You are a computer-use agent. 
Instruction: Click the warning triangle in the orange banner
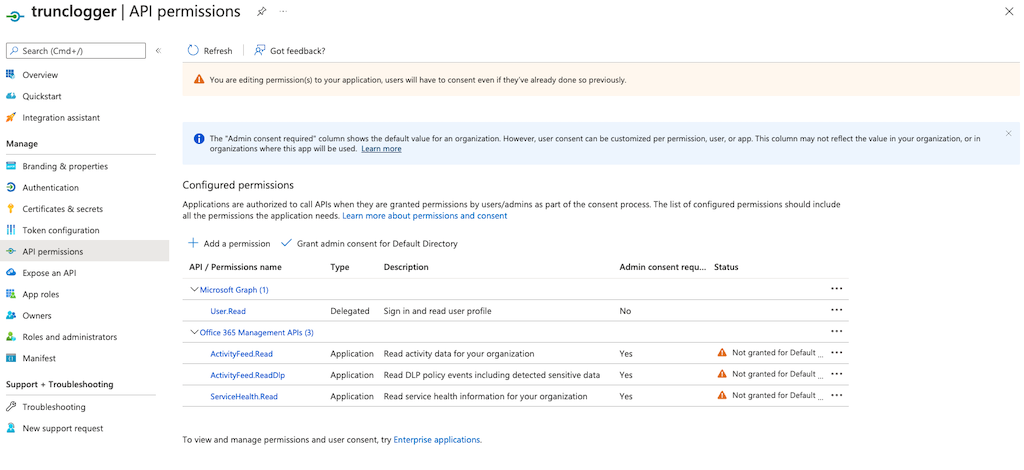pyautogui.click(x=199, y=80)
